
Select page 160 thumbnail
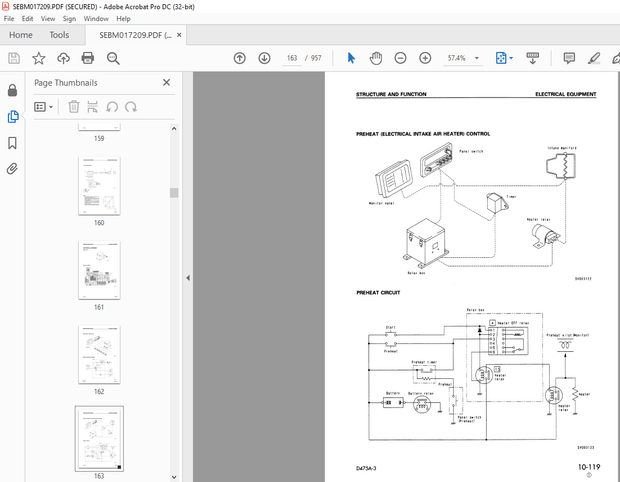99,186
